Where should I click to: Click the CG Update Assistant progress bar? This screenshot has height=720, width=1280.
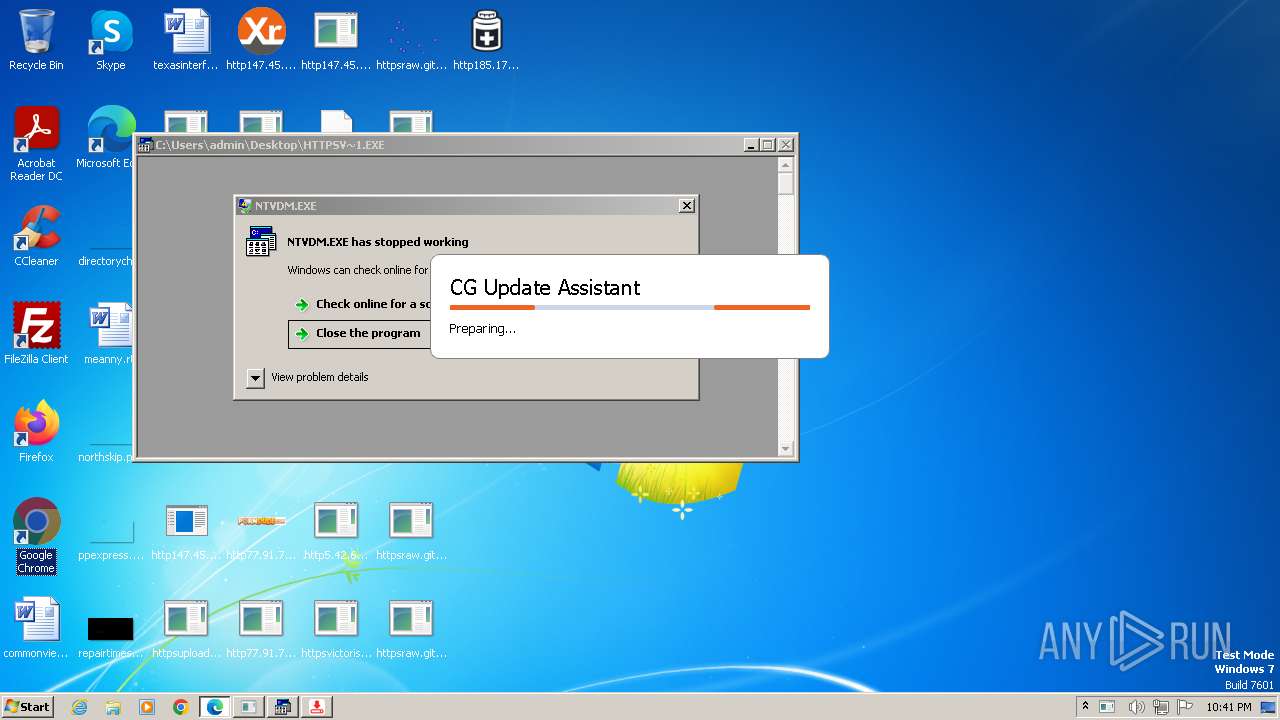[x=630, y=308]
